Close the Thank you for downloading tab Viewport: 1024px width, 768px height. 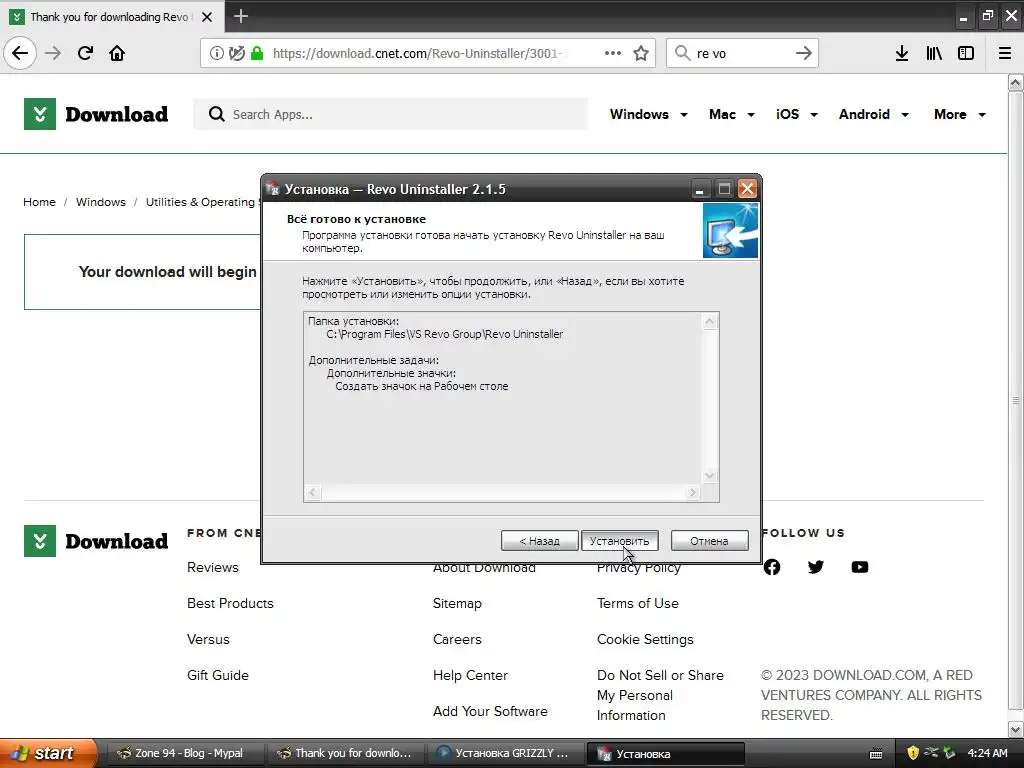[207, 17]
